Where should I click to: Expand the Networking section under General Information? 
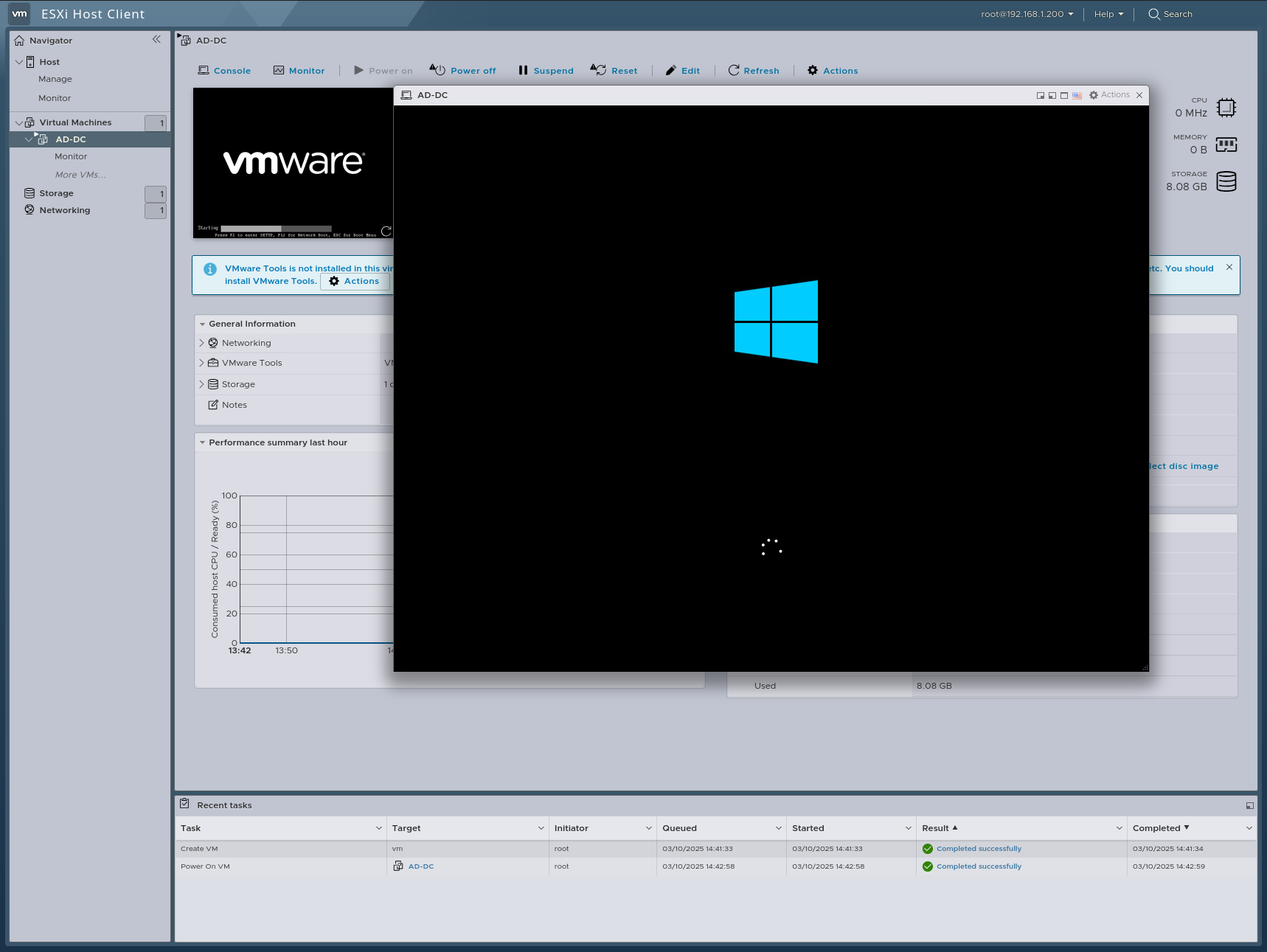pos(201,343)
